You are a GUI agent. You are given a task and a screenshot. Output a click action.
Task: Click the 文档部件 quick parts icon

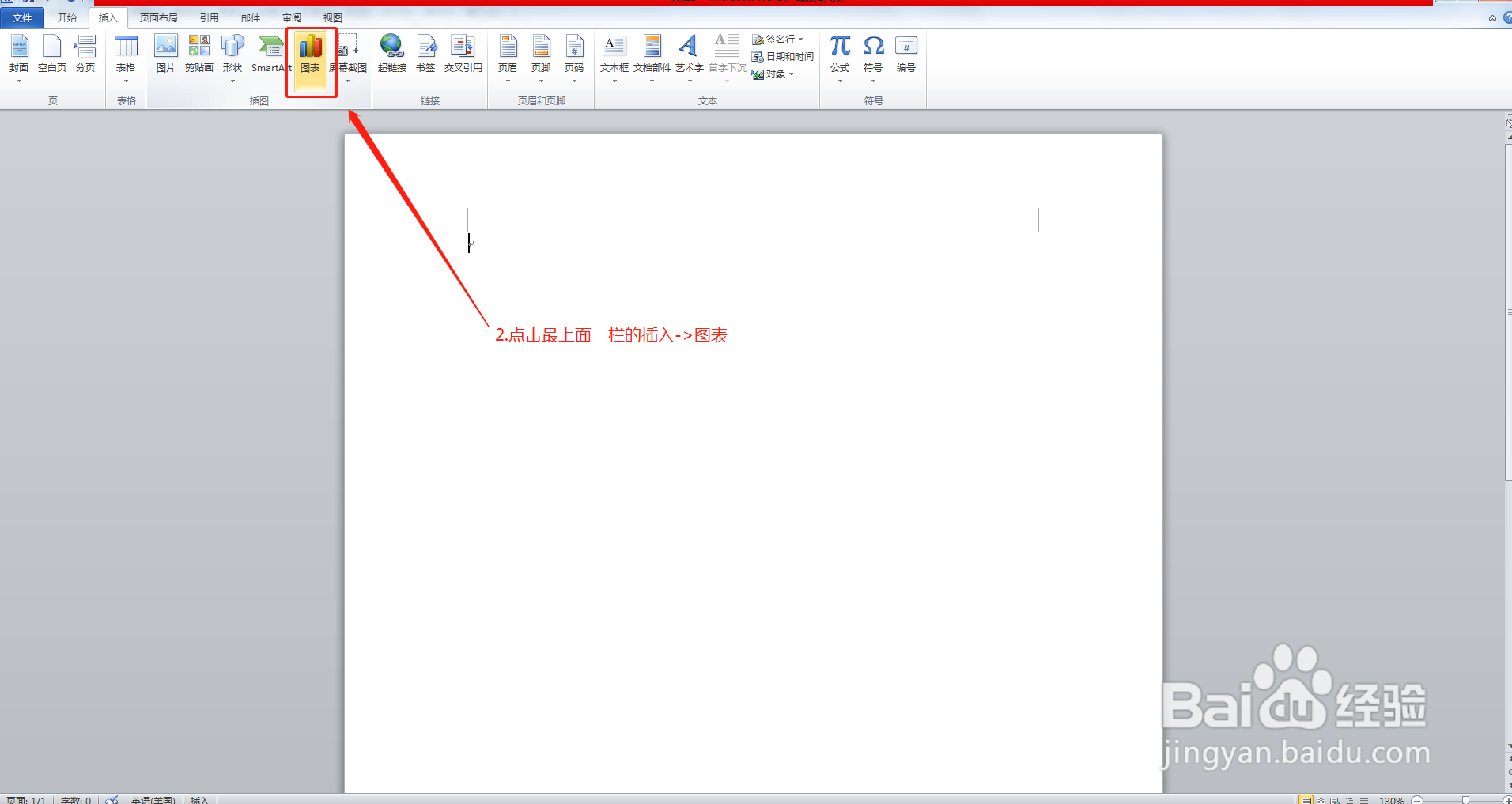pyautogui.click(x=652, y=46)
